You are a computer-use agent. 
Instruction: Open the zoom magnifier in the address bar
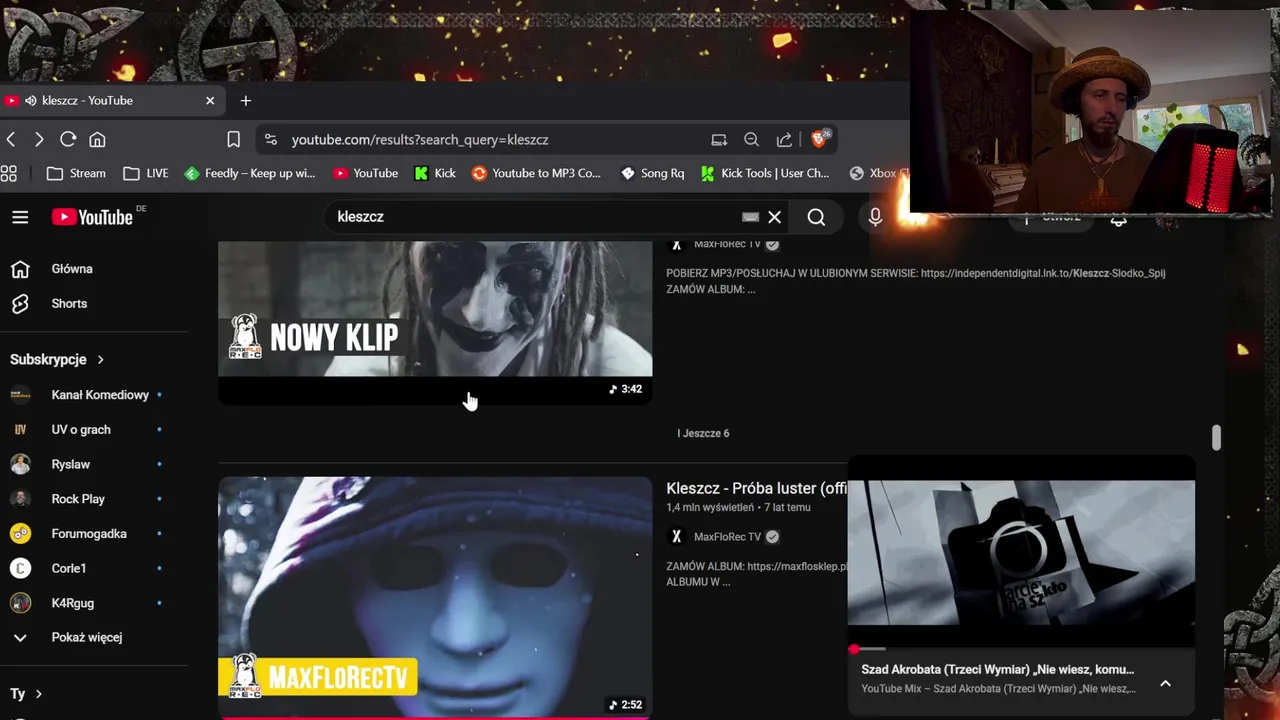click(x=751, y=140)
